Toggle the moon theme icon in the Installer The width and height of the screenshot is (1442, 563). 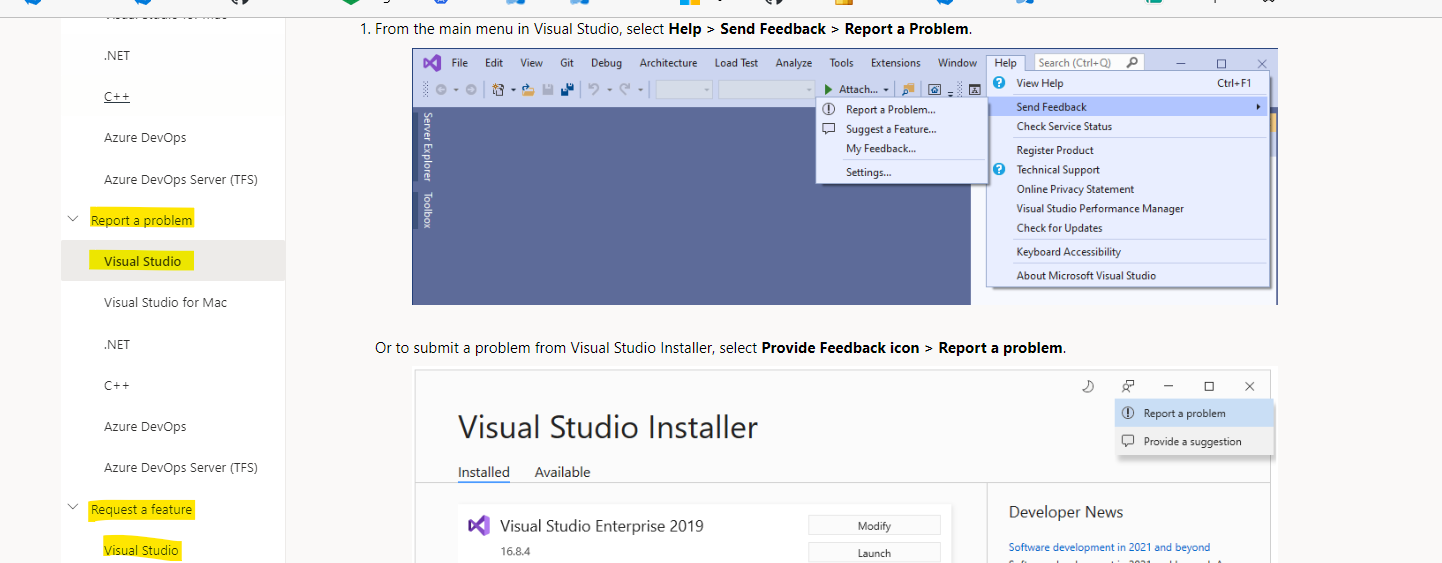click(1088, 386)
